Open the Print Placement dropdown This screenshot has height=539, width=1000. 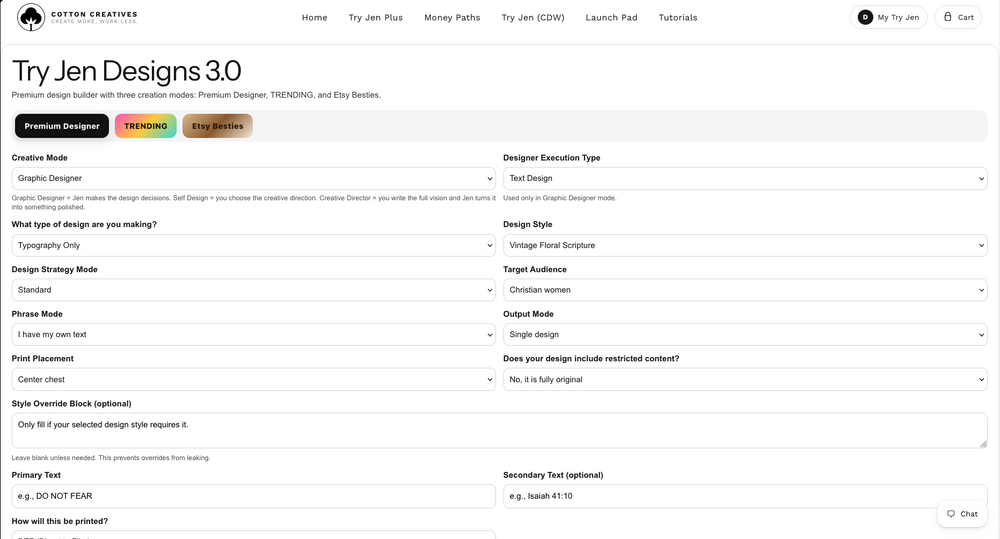pos(253,380)
